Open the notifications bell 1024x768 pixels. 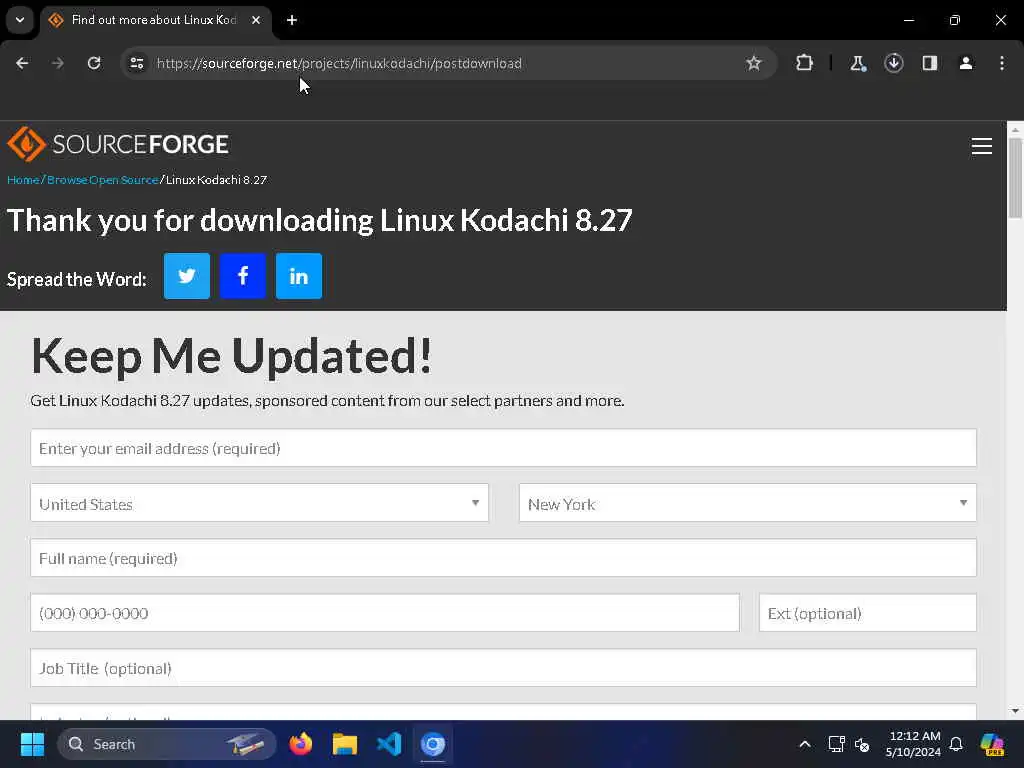click(x=956, y=744)
